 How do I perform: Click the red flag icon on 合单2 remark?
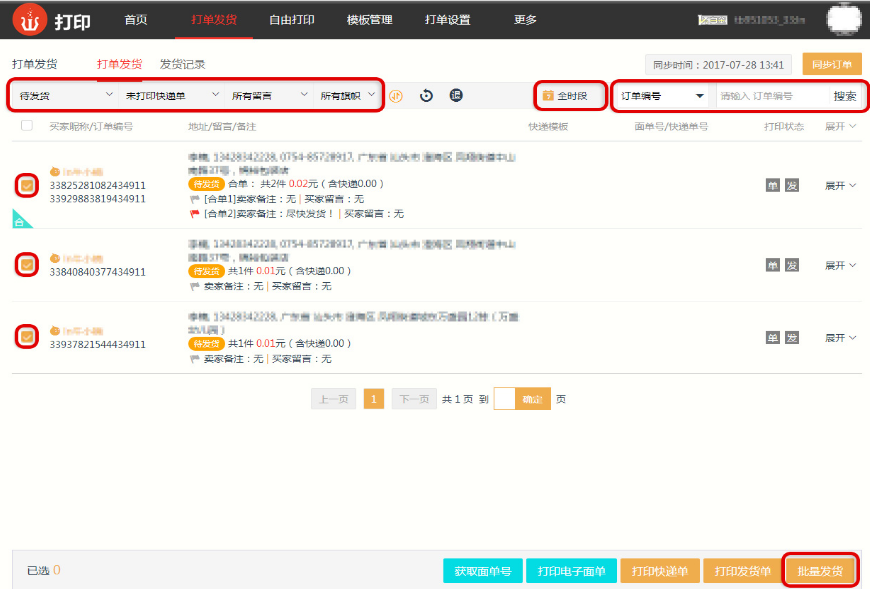[x=195, y=214]
